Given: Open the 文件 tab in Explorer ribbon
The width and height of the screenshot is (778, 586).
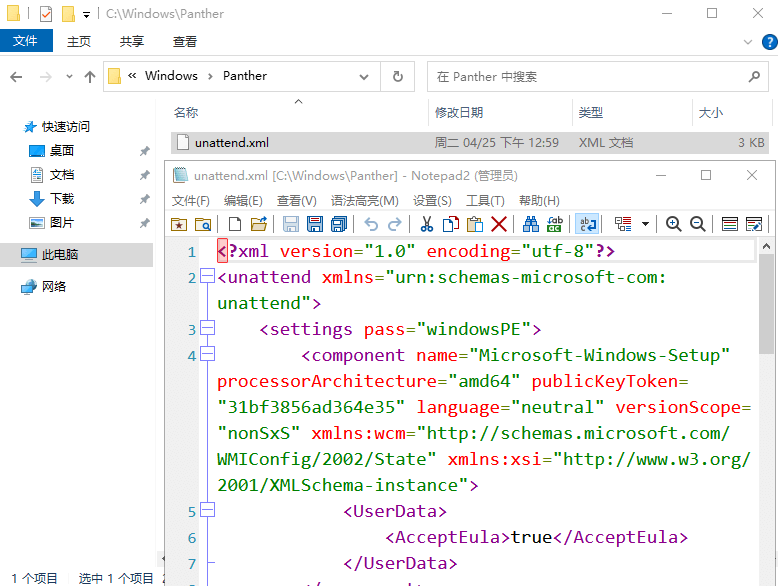Looking at the screenshot, I should [x=26, y=41].
